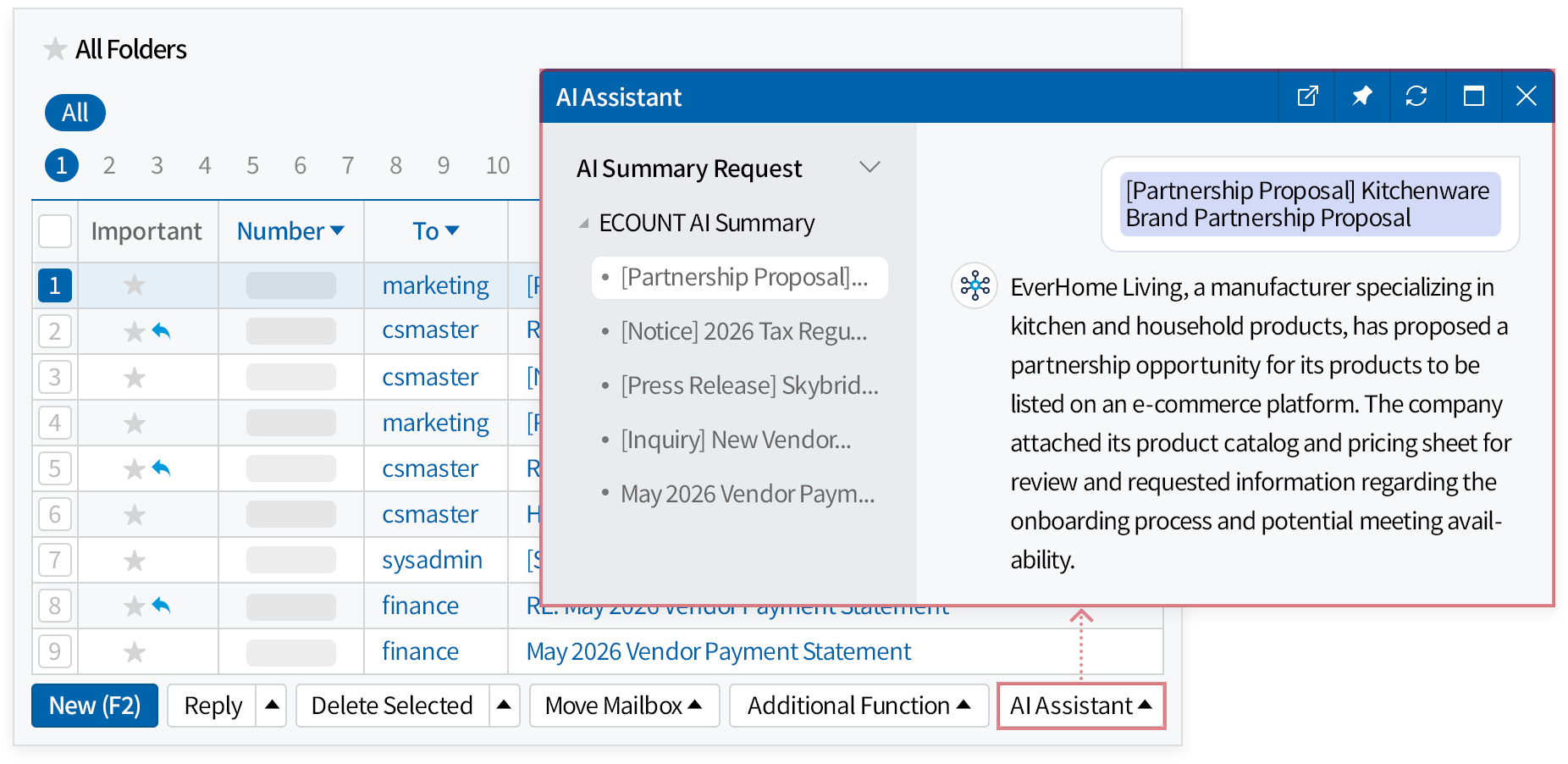The height and width of the screenshot is (764, 1568).
Task: Click the Reply button
Action: 213,706
